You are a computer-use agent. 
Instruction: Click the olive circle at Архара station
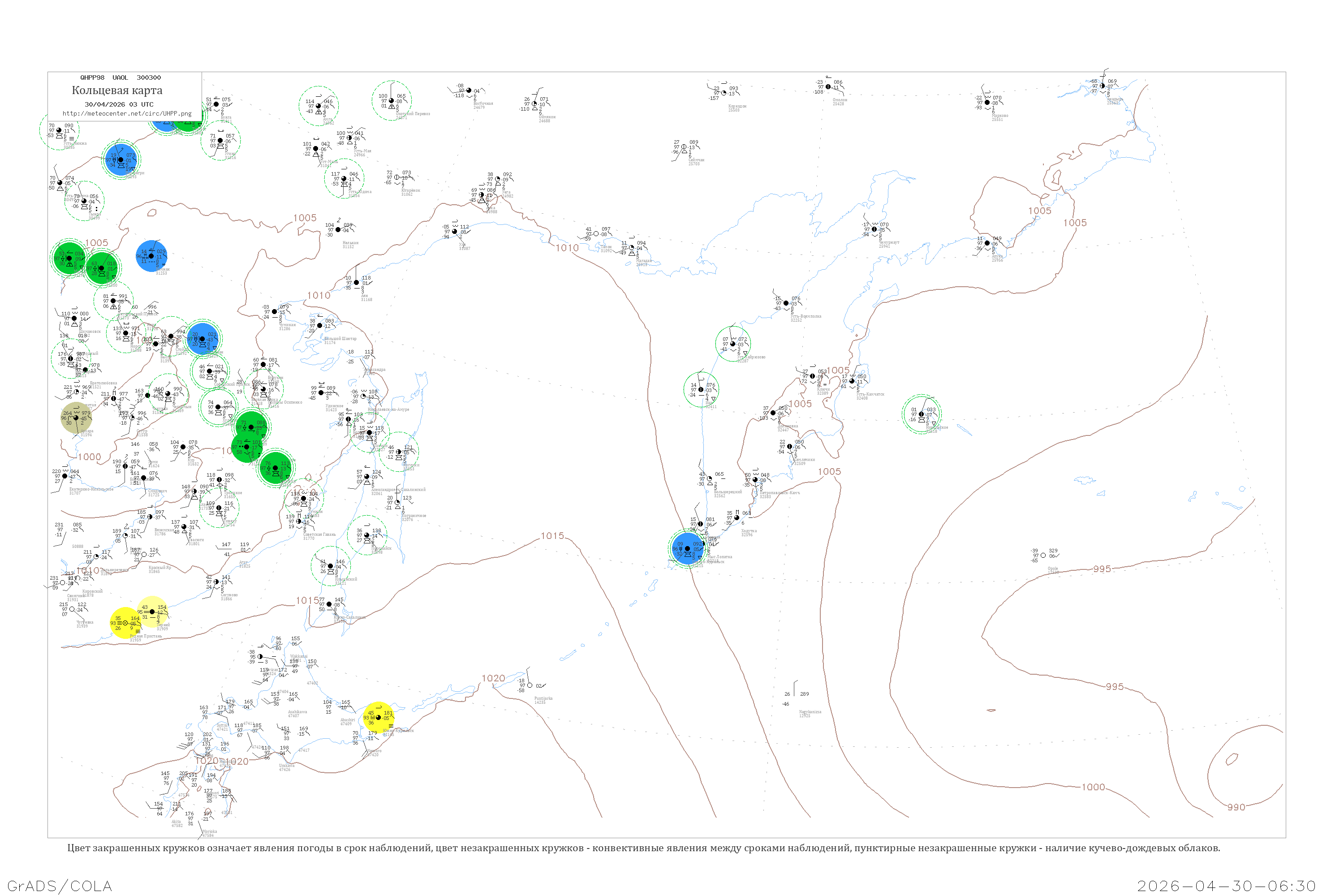pyautogui.click(x=76, y=418)
